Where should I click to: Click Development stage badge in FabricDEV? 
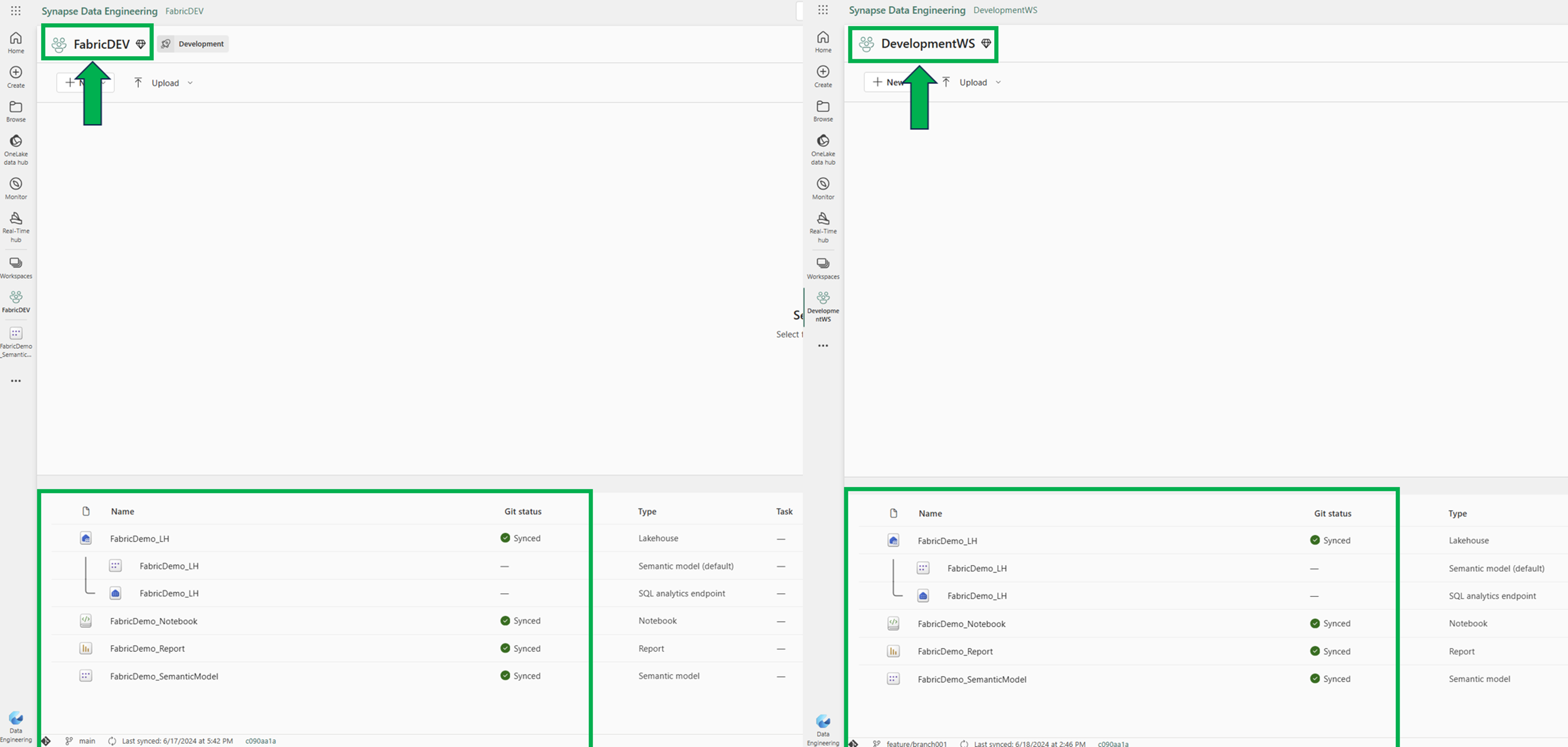193,44
